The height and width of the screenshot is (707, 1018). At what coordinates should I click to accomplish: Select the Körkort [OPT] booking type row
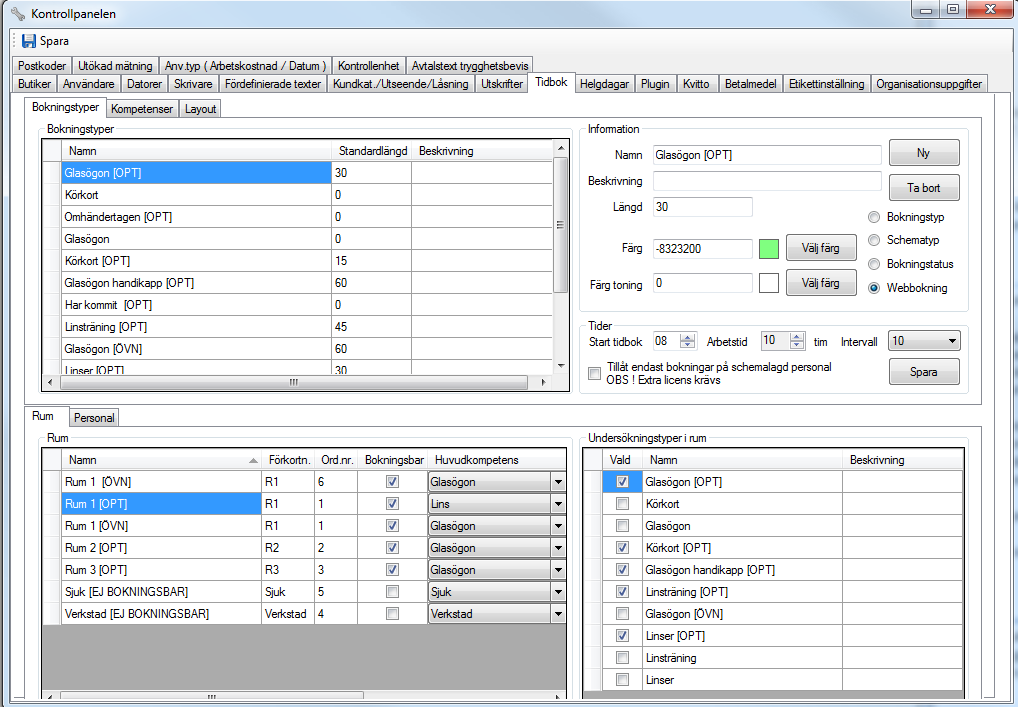tap(306, 261)
